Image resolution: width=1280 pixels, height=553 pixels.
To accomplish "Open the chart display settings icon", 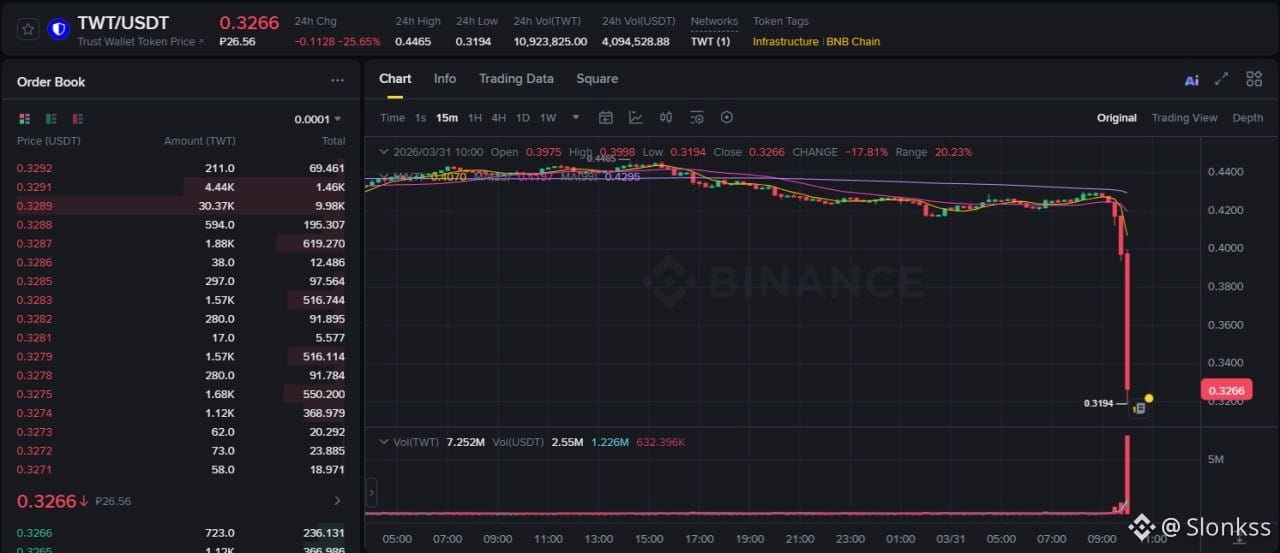I will [x=697, y=117].
